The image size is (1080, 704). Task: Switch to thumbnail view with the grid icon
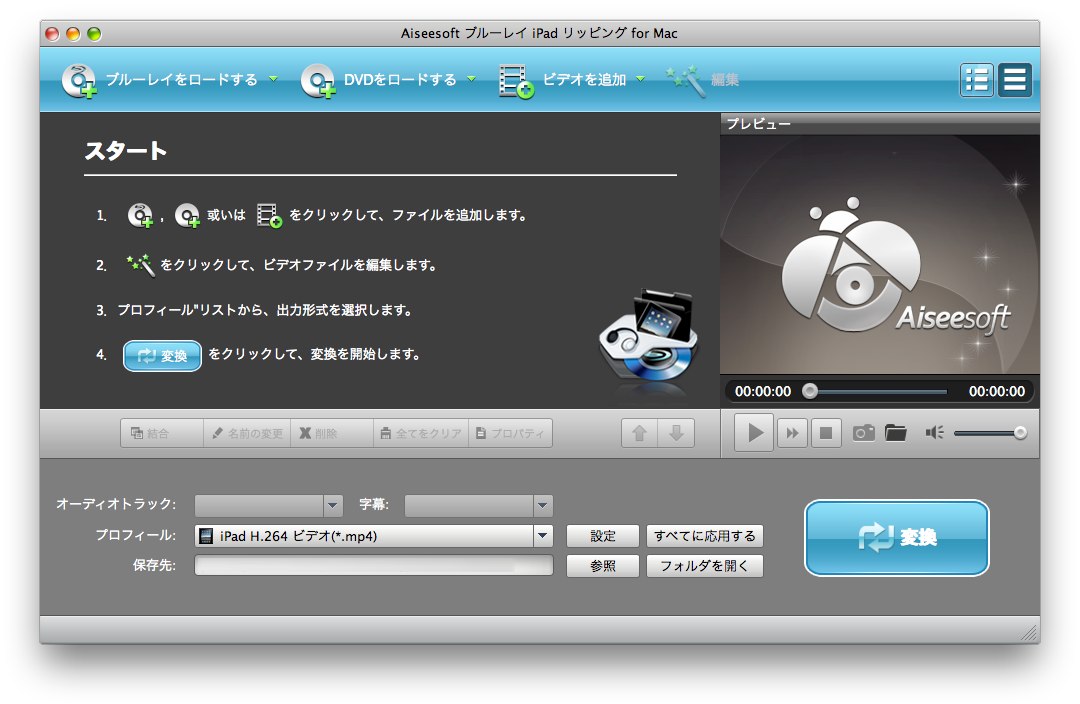[x=977, y=79]
